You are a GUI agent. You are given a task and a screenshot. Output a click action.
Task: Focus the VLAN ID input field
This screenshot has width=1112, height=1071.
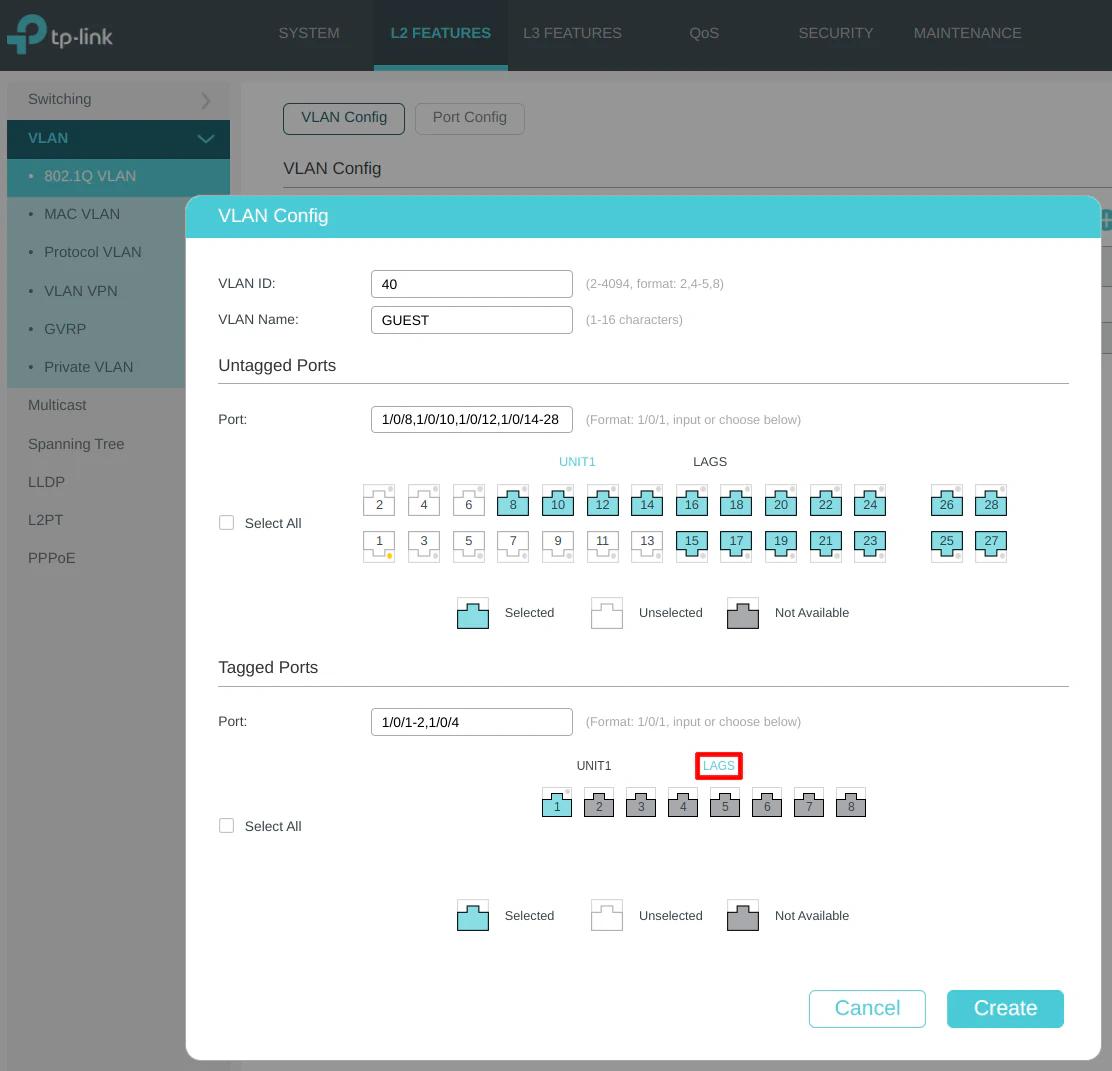click(x=472, y=284)
